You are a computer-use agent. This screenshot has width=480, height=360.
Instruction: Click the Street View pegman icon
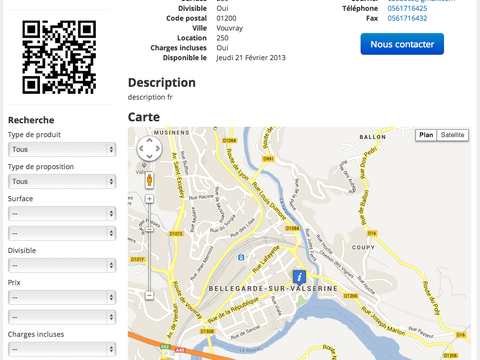point(149,180)
